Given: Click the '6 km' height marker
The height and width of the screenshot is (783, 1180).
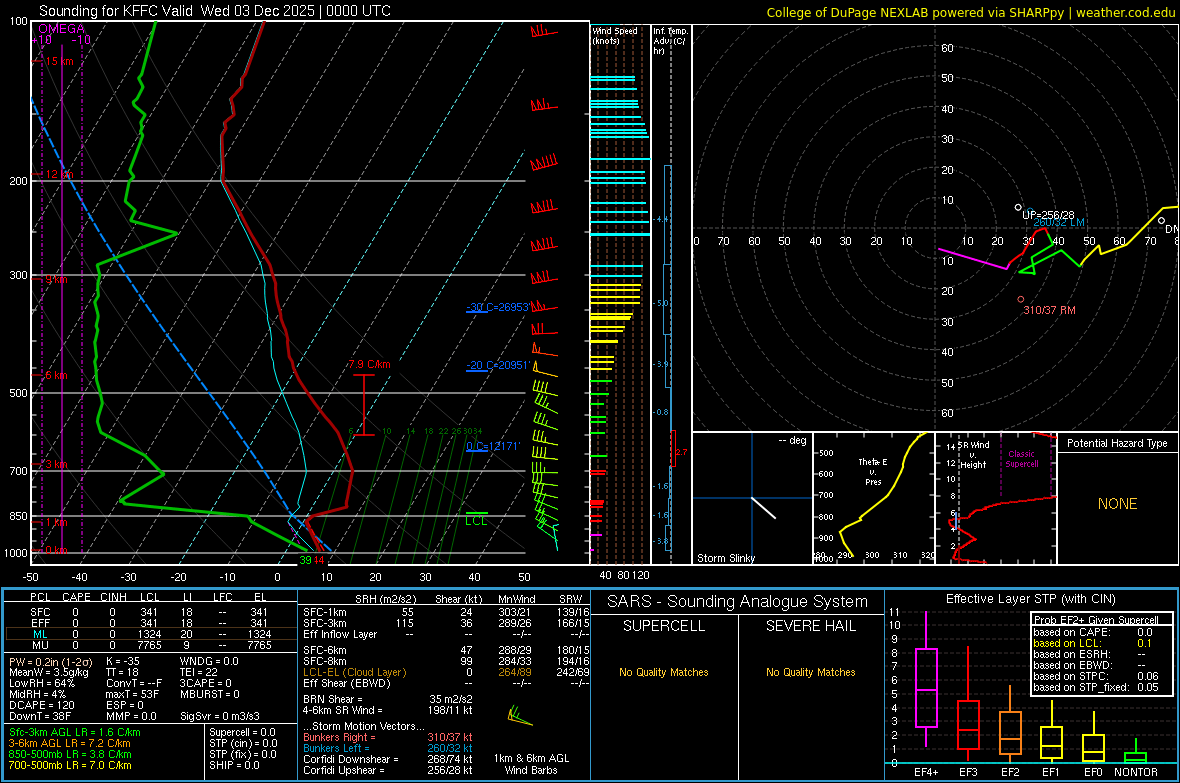Looking at the screenshot, I should click(x=56, y=375).
